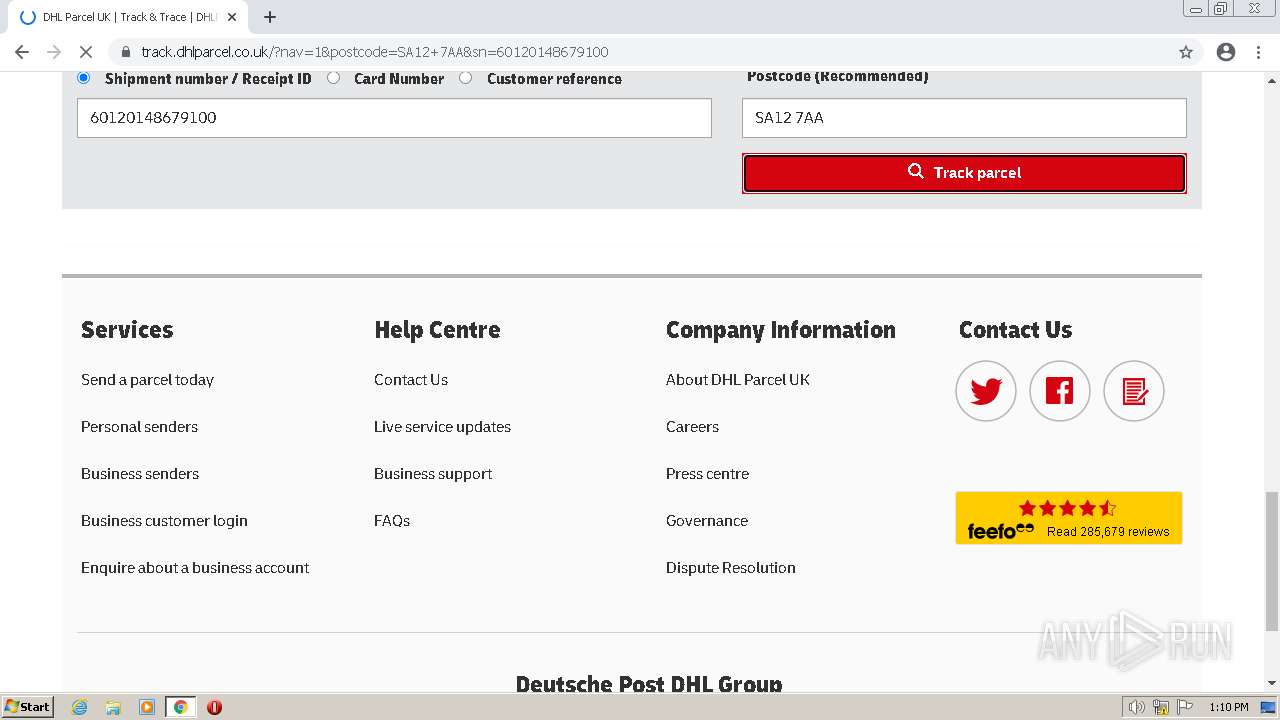Open Enquire about a business account

pos(195,568)
